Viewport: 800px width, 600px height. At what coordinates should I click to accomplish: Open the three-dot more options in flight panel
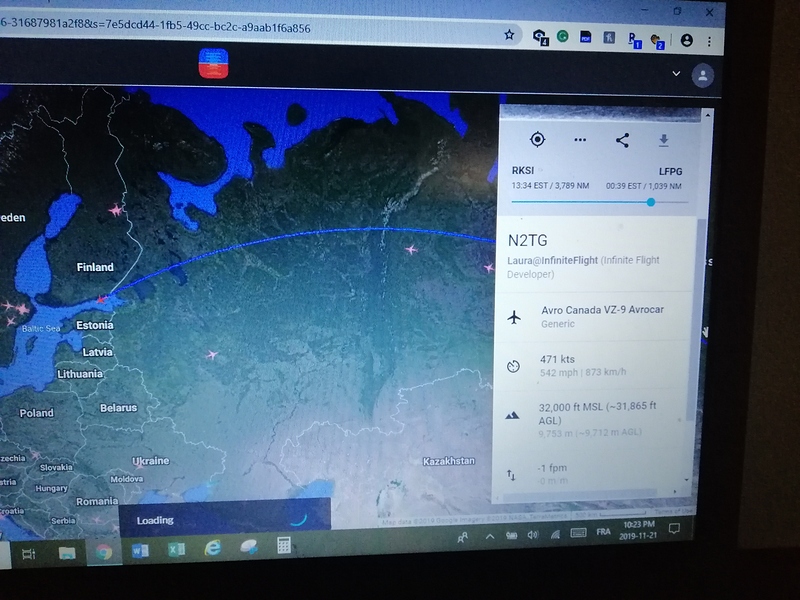tap(580, 140)
